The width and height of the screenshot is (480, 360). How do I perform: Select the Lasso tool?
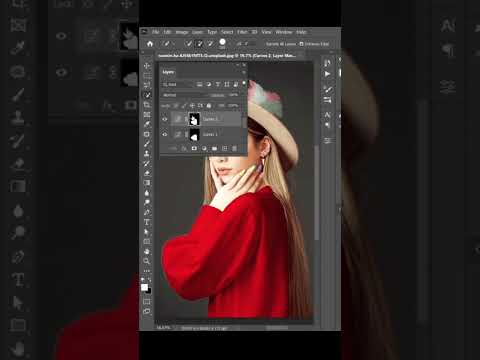[x=147, y=85]
